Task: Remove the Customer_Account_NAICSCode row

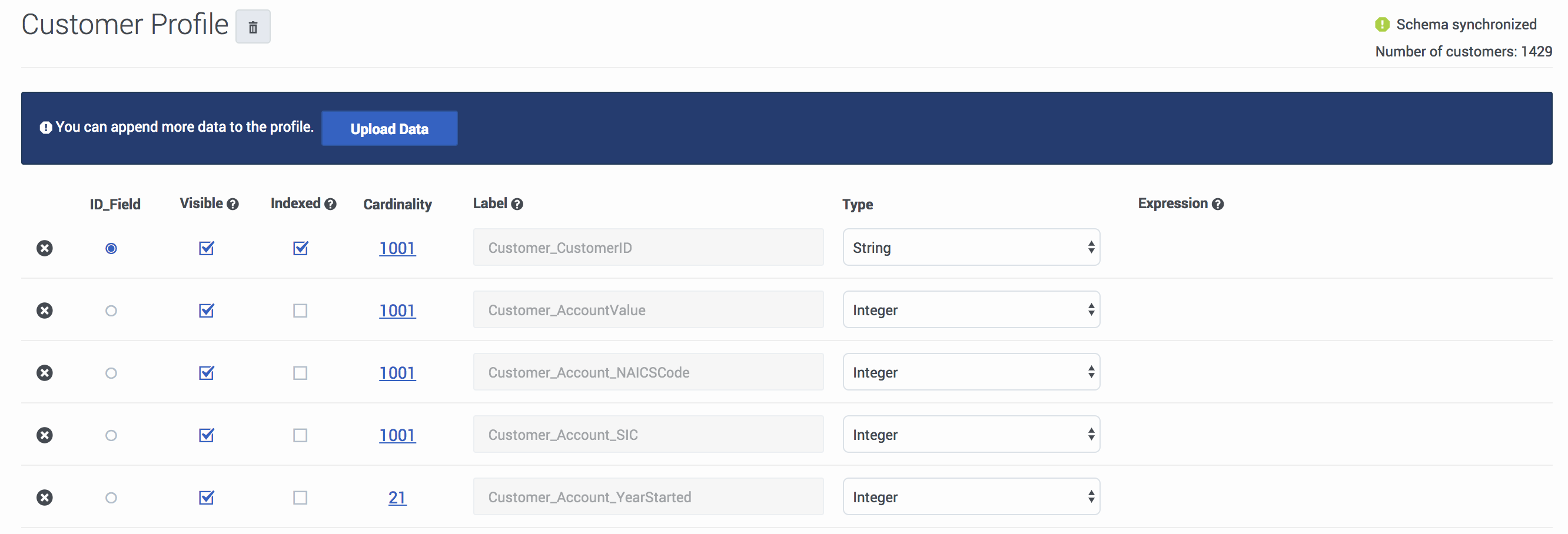Action: click(44, 373)
